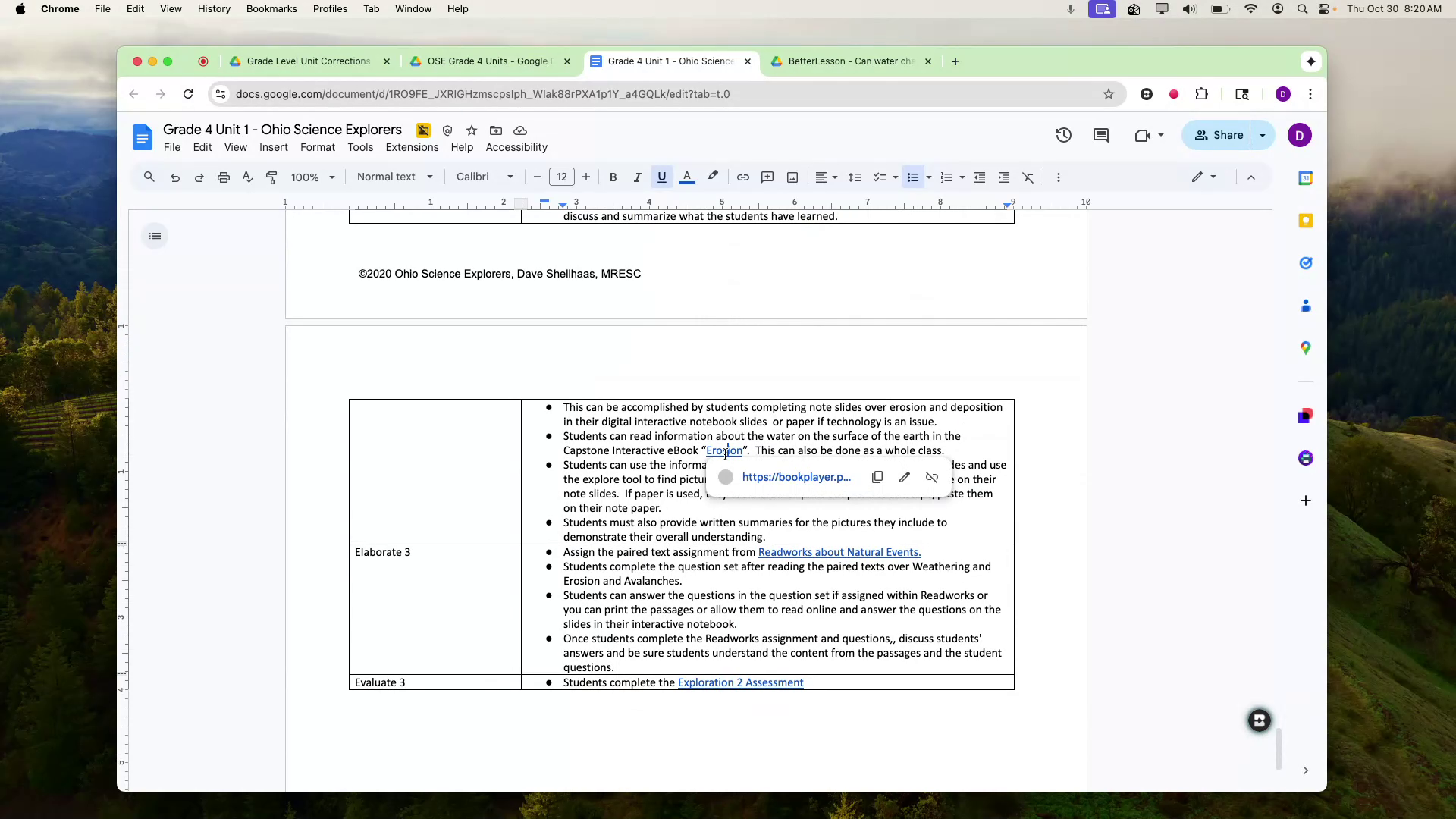This screenshot has width=1456, height=819.
Task: Open Google Maps from the side panel
Action: pos(1307,348)
